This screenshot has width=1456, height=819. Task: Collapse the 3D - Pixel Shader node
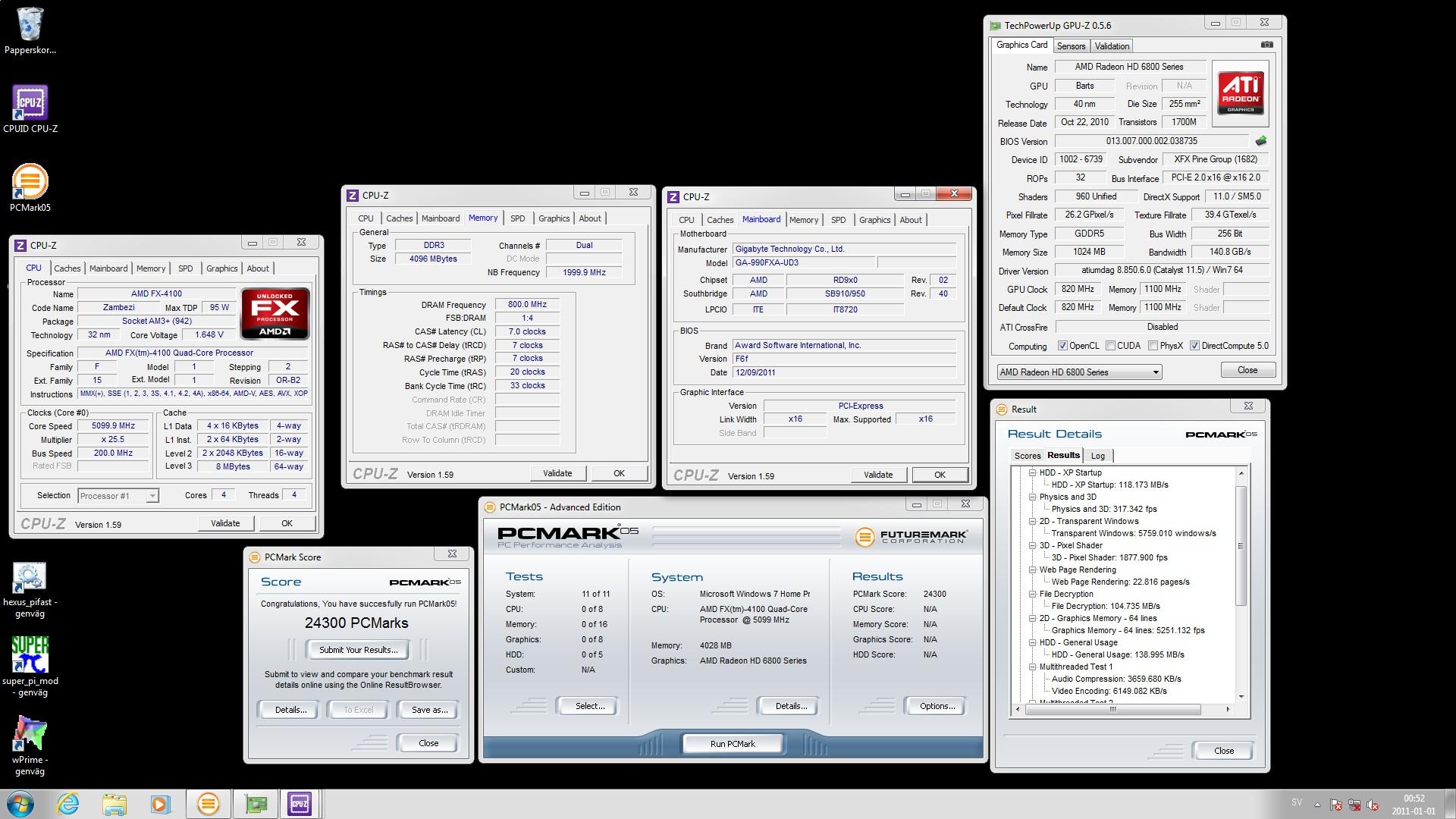[1032, 545]
